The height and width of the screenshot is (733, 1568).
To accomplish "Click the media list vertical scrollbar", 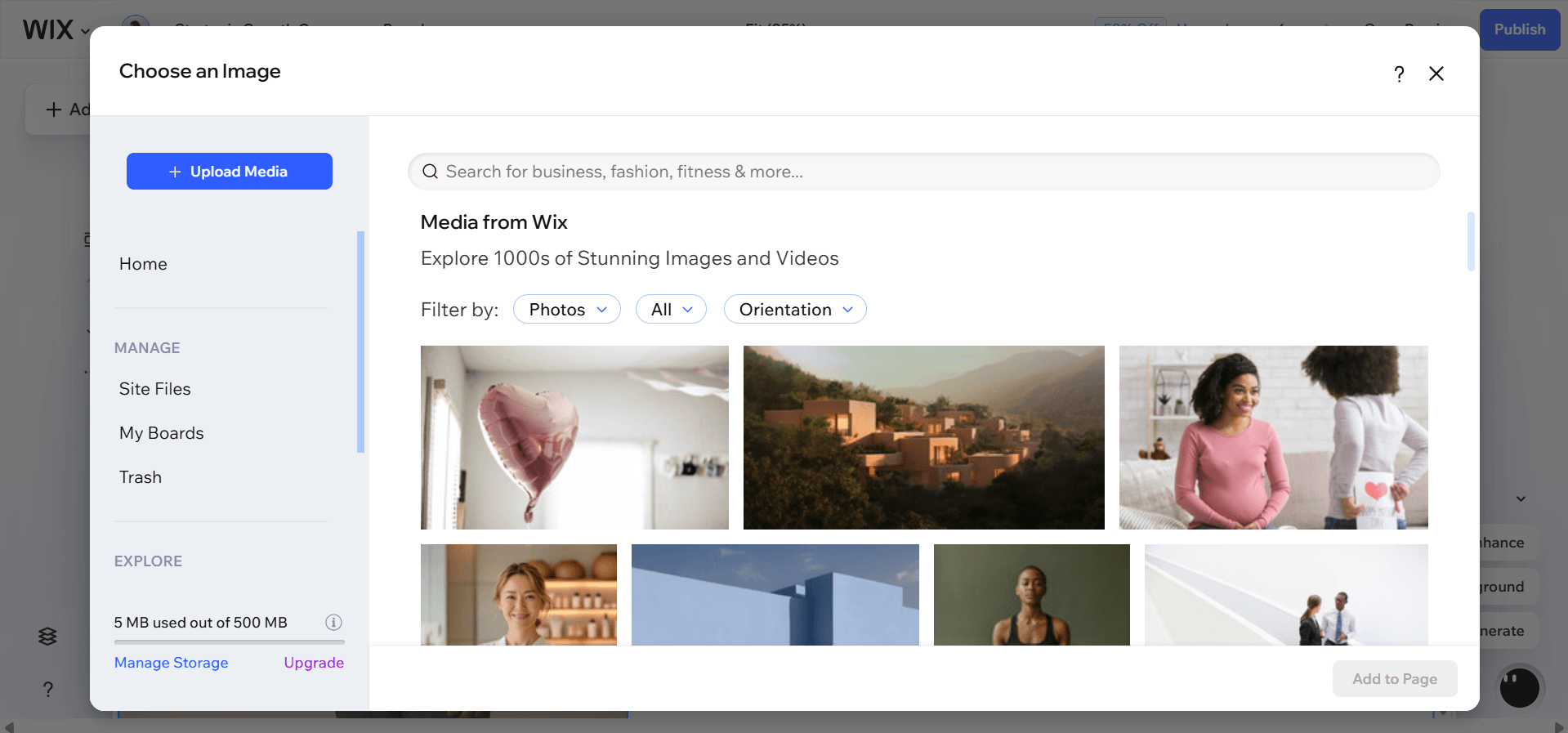I will (x=1471, y=241).
